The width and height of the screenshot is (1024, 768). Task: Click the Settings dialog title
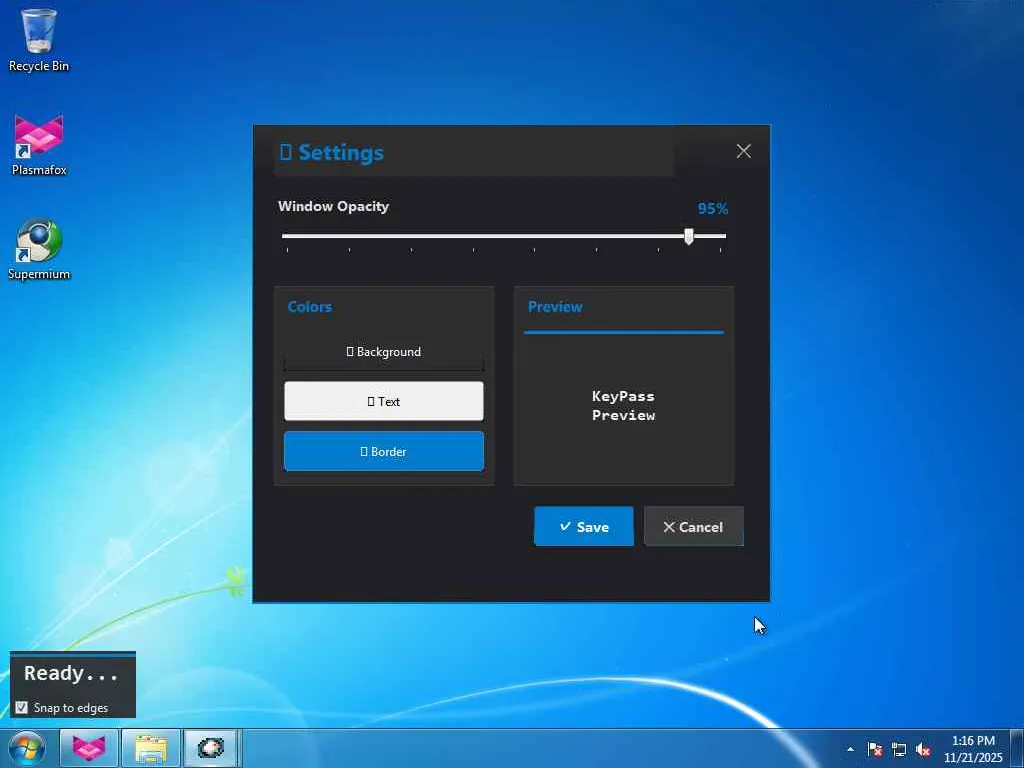pyautogui.click(x=332, y=152)
